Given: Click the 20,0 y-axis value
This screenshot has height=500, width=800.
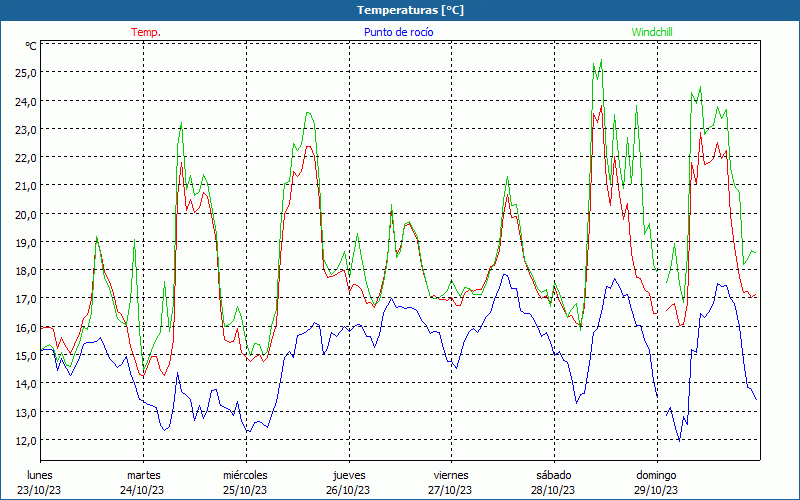Looking at the screenshot, I should point(26,214).
